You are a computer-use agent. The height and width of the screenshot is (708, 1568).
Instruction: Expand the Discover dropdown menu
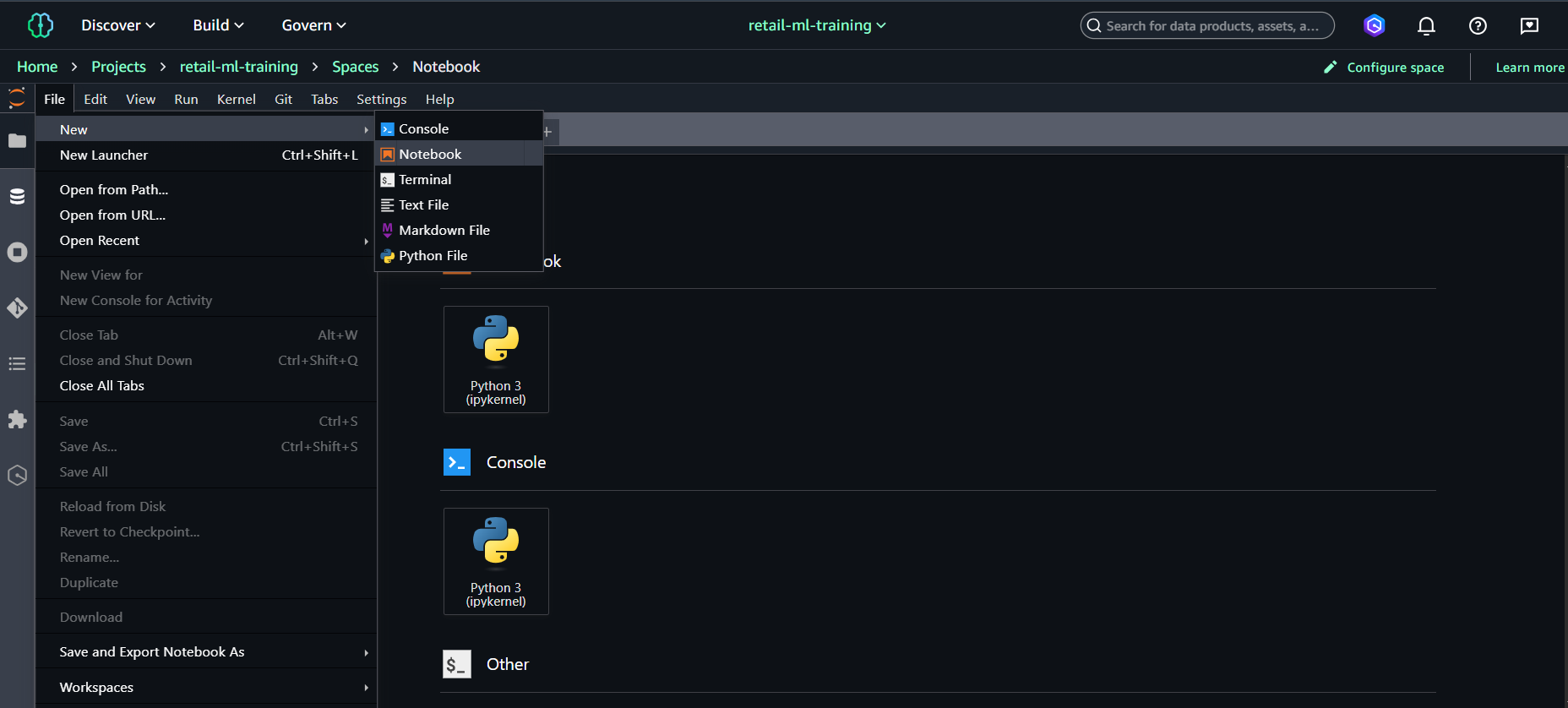(x=118, y=25)
